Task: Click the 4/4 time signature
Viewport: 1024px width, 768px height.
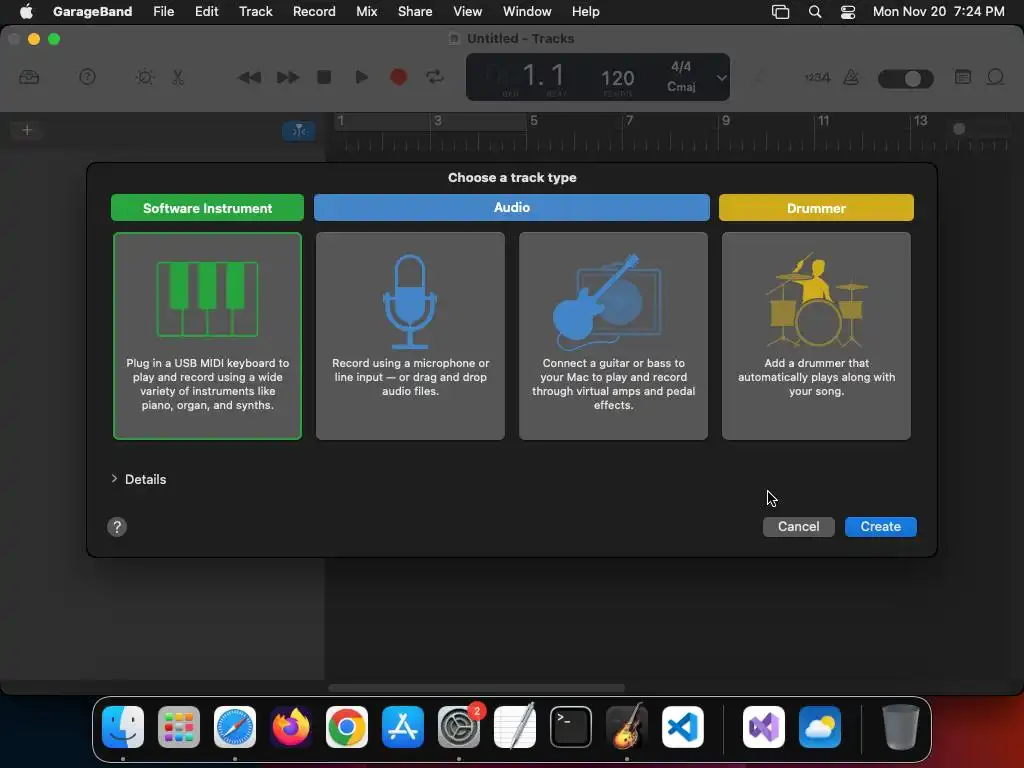Action: 680,67
